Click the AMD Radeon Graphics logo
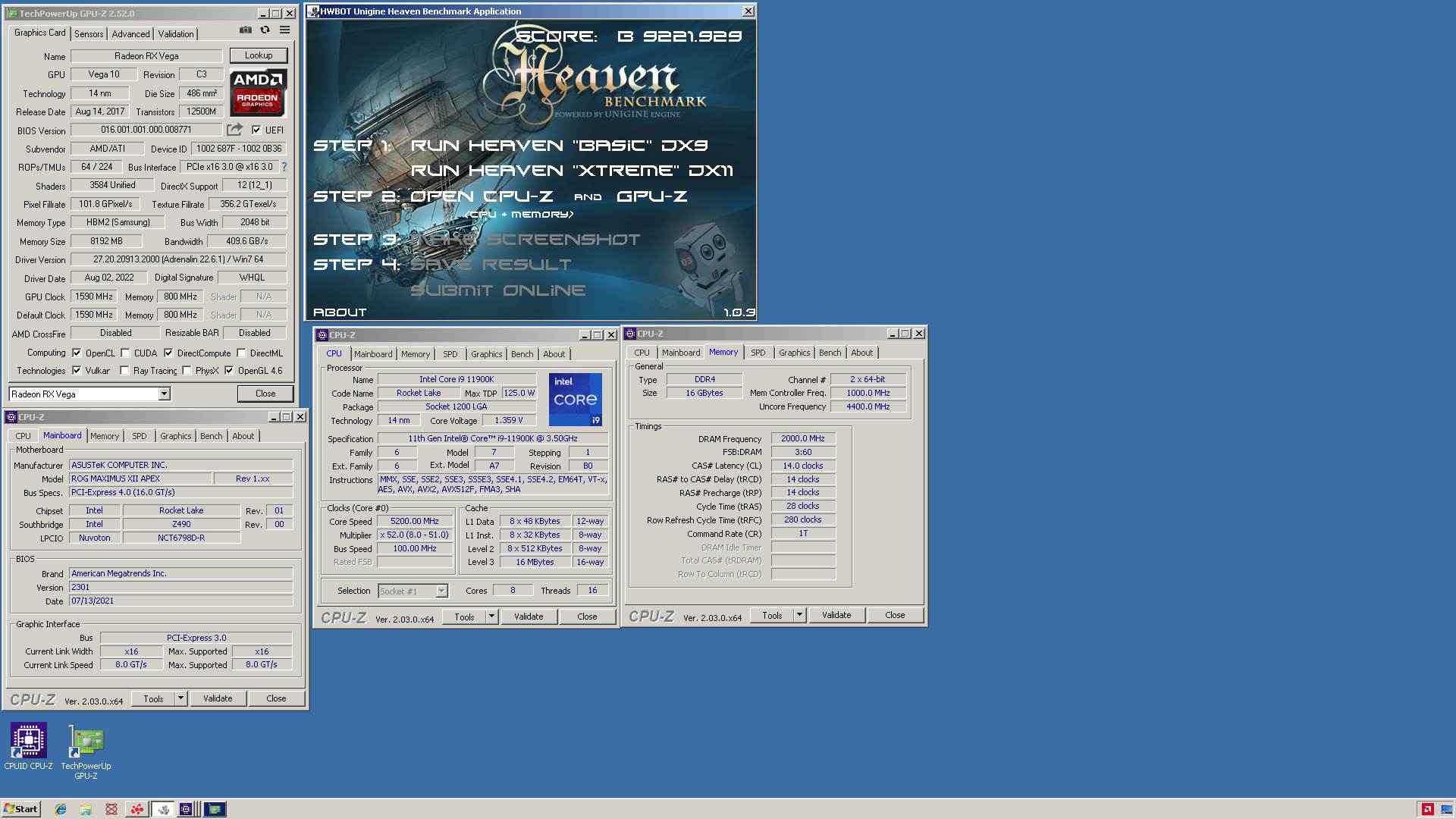 coord(258,93)
